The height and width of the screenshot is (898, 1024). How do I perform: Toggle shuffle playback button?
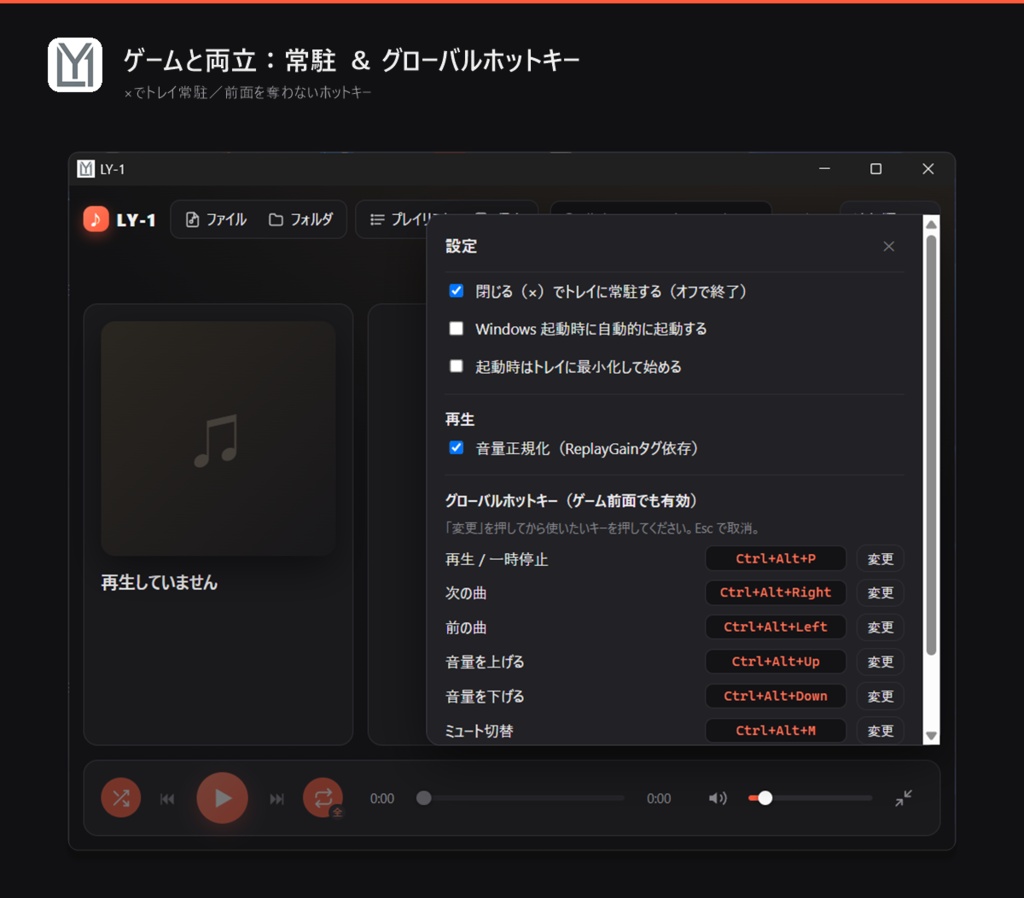[121, 797]
